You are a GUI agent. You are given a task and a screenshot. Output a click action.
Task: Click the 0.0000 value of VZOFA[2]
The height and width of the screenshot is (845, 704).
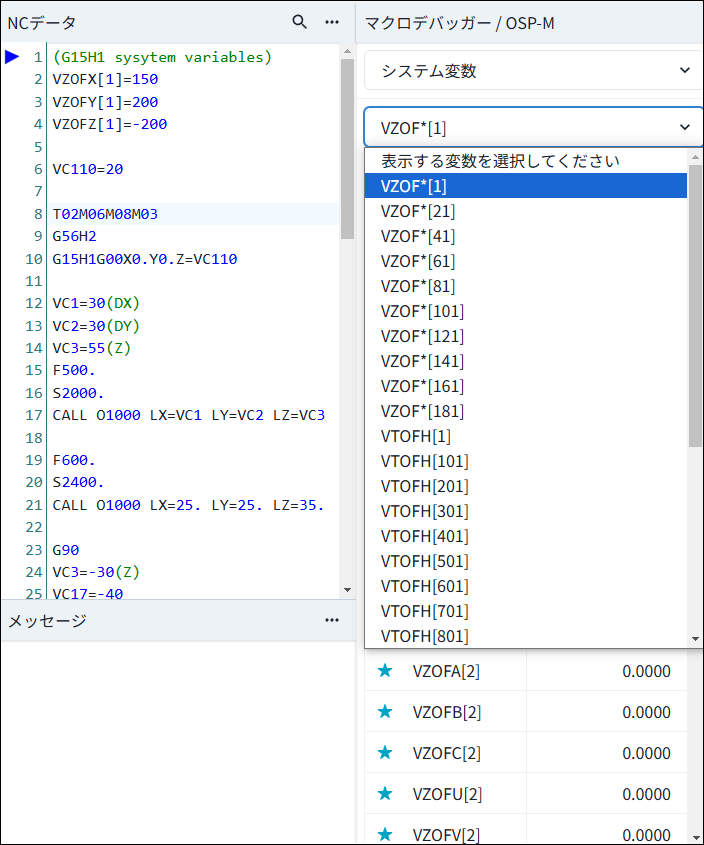646,671
